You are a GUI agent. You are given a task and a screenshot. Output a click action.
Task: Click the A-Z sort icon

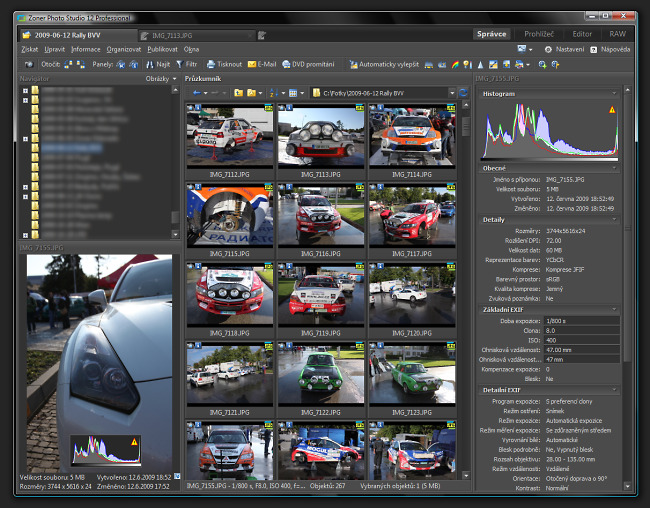(x=274, y=93)
